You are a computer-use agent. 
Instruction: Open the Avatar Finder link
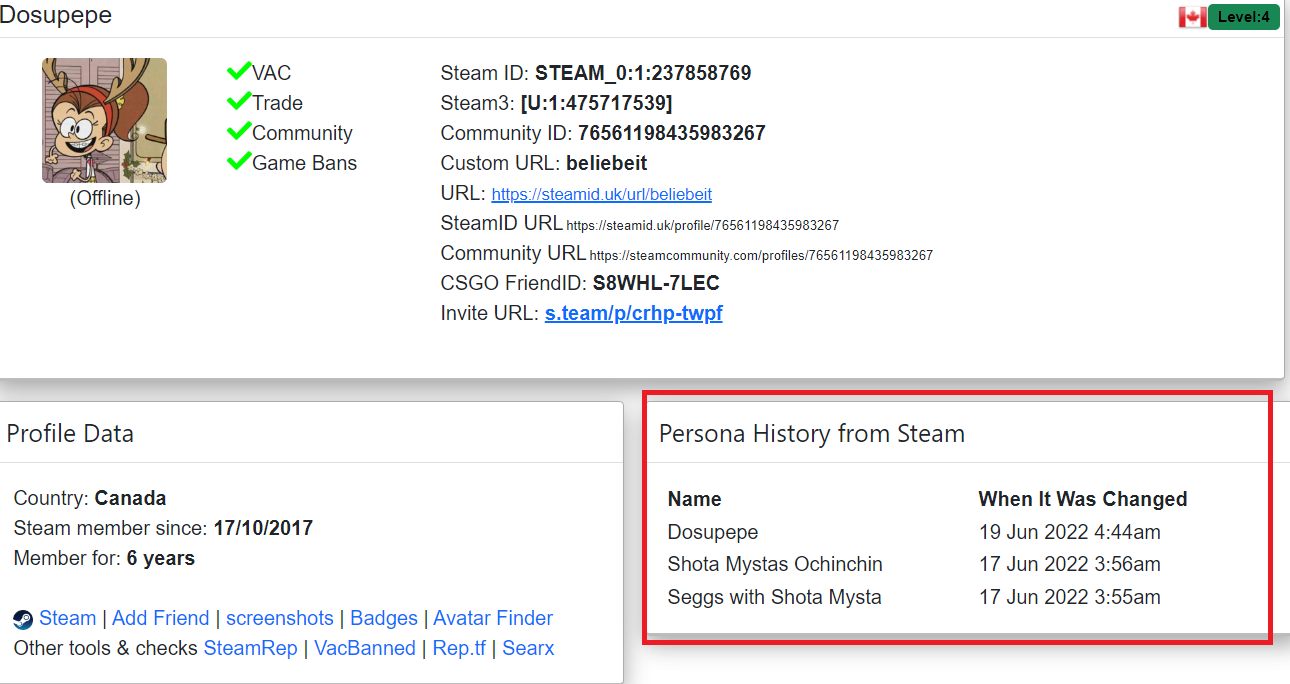pyautogui.click(x=493, y=618)
